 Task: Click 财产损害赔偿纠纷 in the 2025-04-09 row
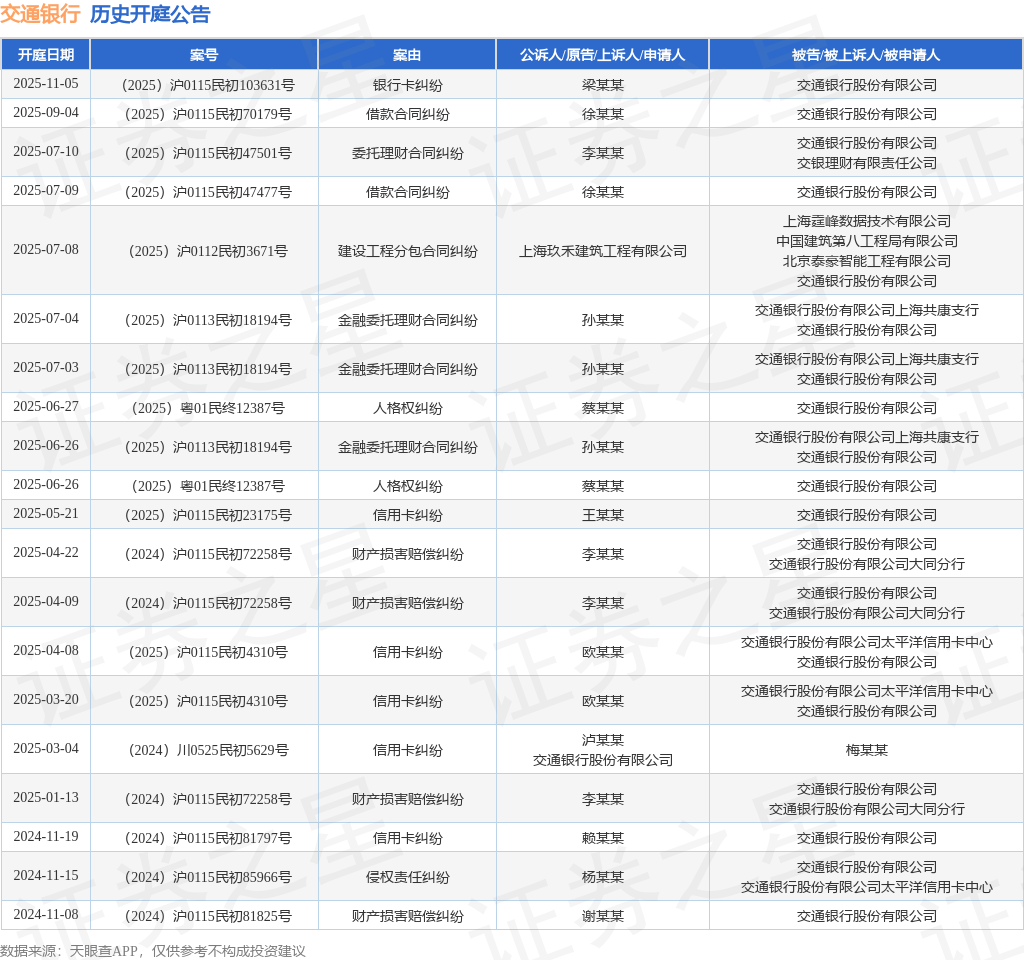pos(408,603)
